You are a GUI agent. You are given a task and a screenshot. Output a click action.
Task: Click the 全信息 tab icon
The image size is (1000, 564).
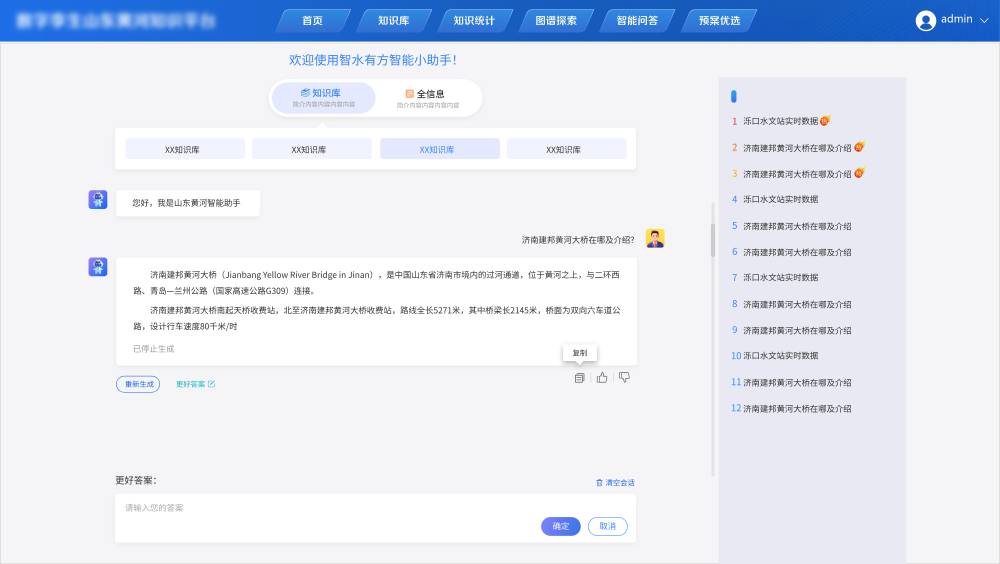coord(409,94)
